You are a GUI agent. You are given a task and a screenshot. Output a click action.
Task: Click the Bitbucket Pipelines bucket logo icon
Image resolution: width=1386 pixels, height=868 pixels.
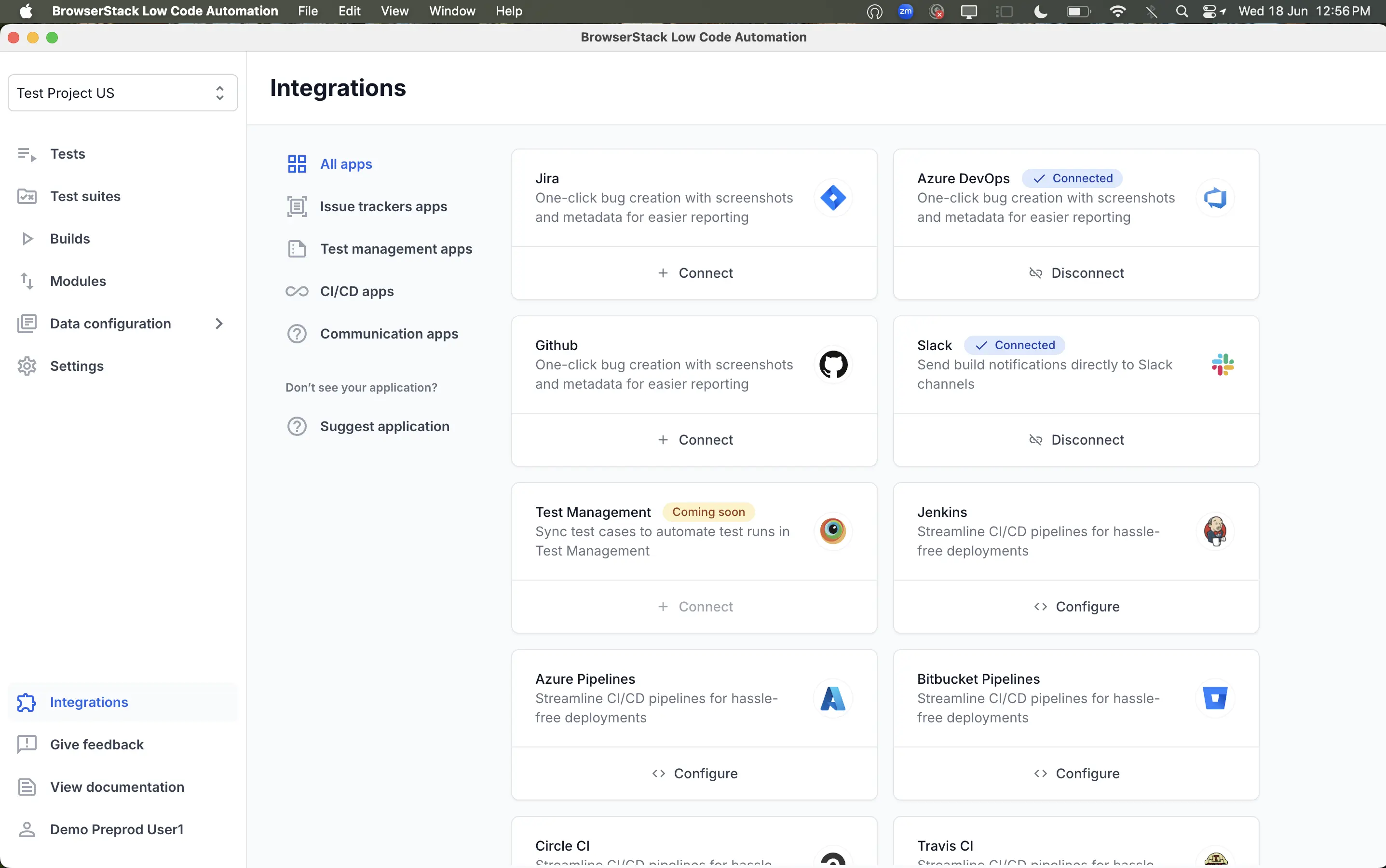1215,698
